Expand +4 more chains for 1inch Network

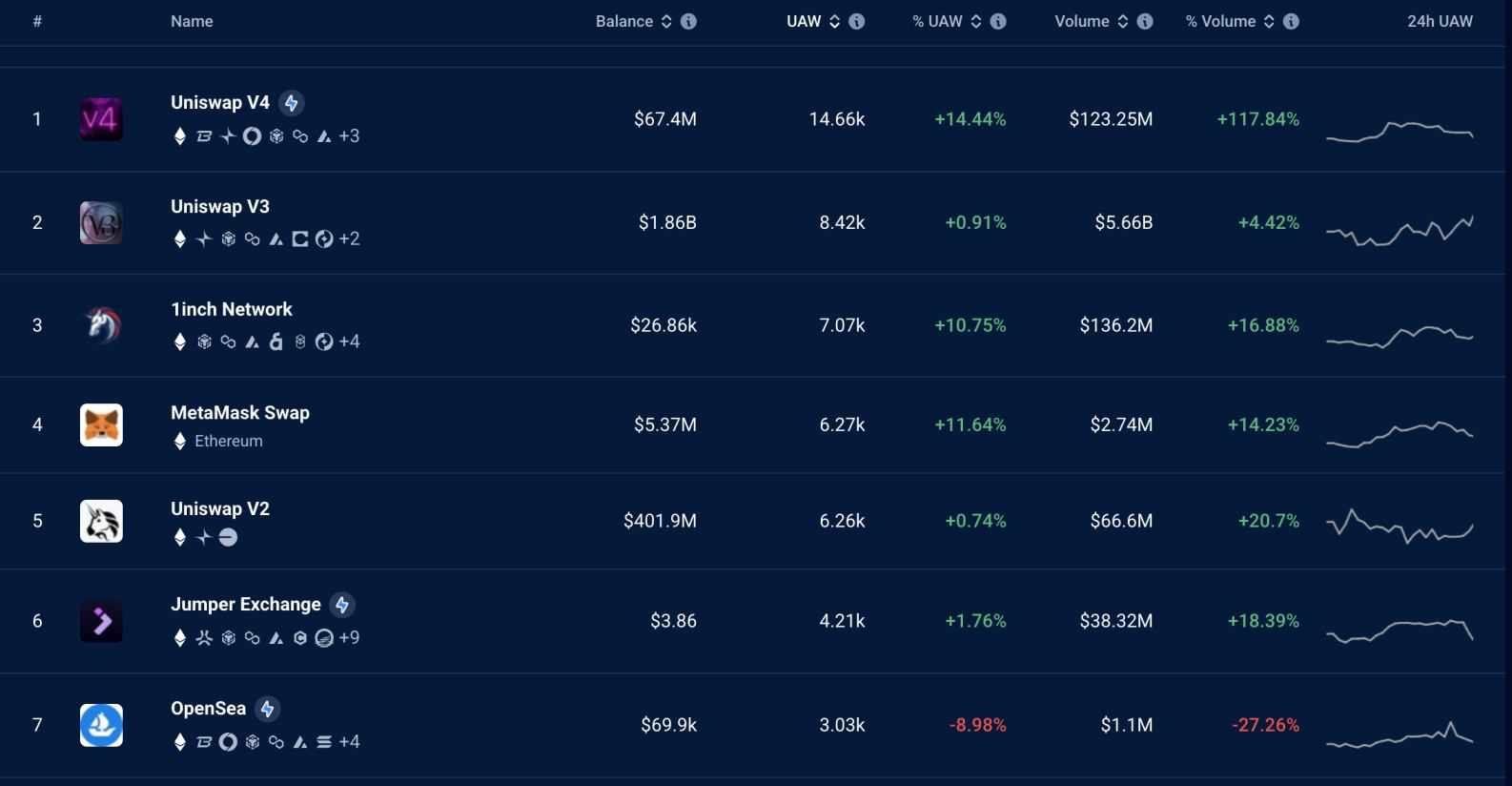349,341
